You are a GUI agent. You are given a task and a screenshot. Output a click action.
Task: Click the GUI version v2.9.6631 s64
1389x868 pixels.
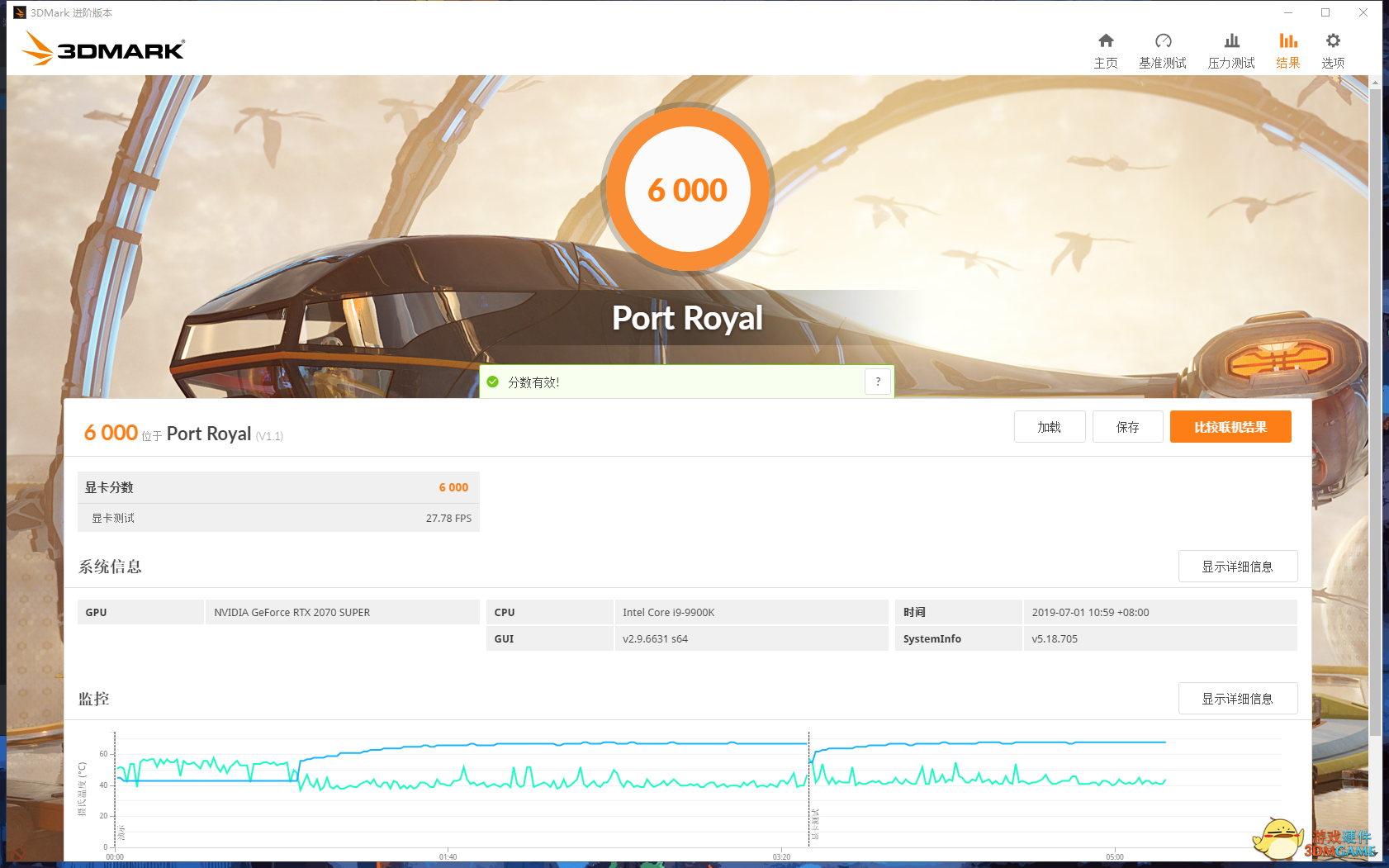(655, 639)
